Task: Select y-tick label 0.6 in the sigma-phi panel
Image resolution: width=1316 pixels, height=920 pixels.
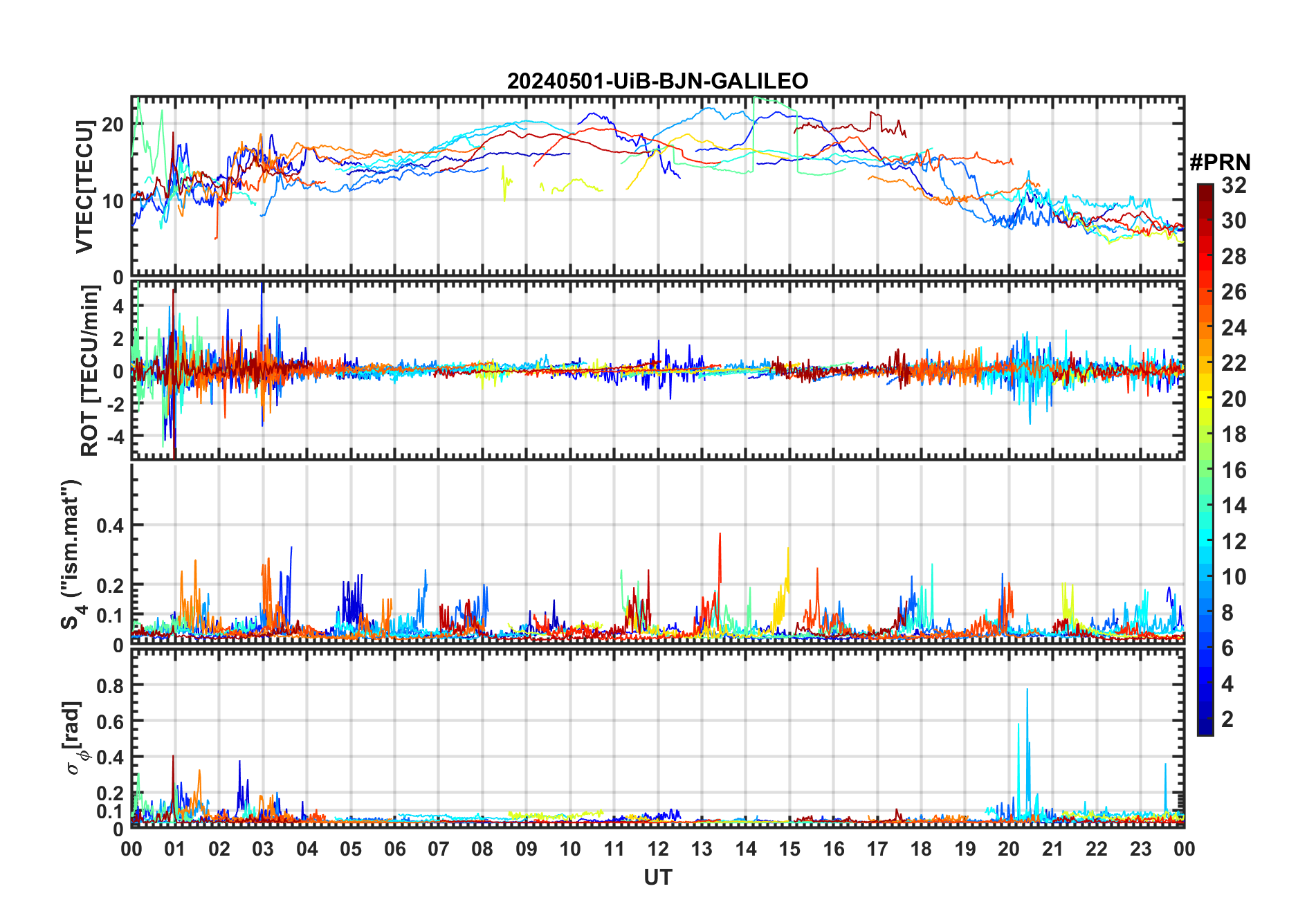Action: coord(111,721)
